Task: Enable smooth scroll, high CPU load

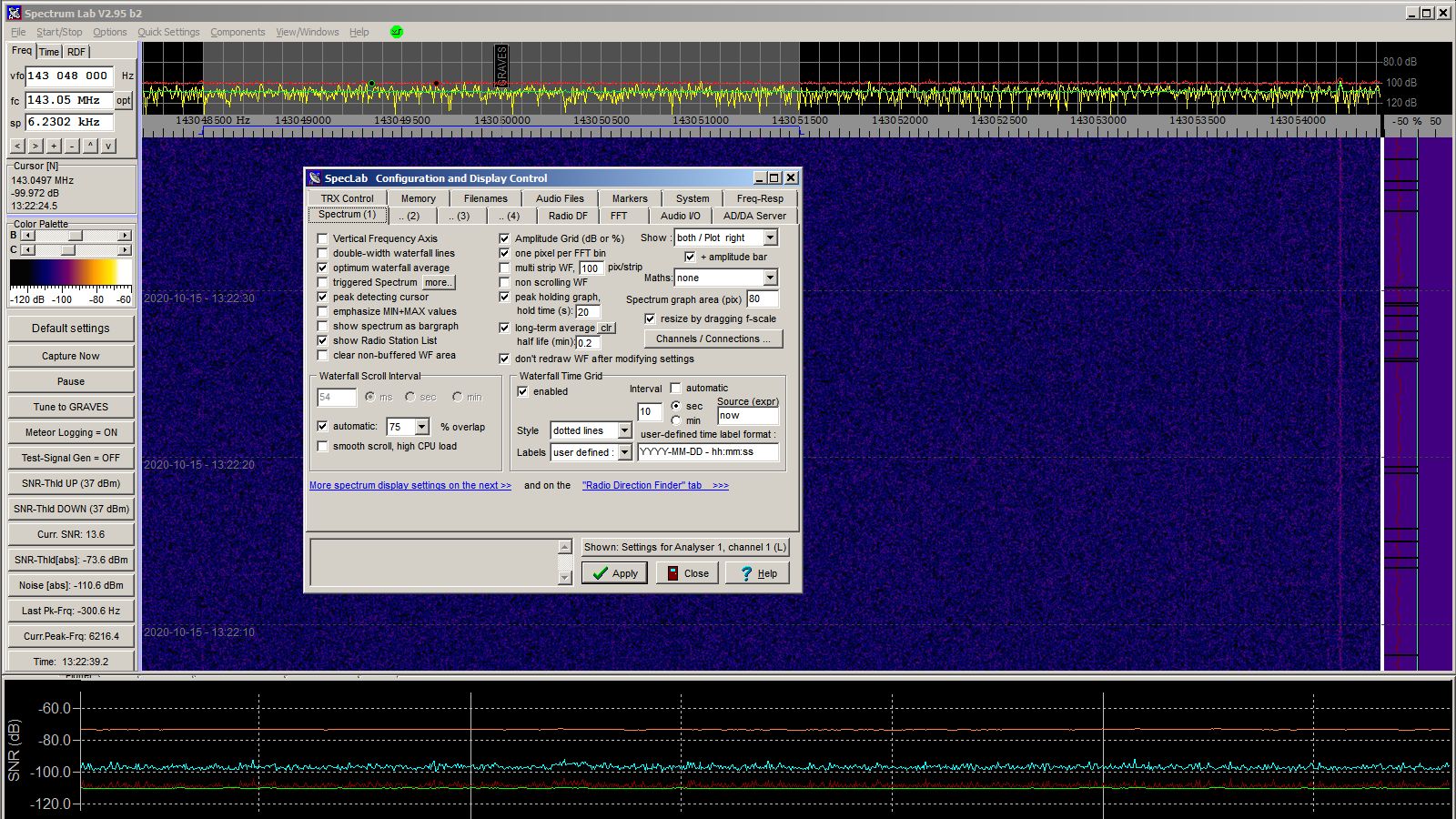Action: (x=322, y=446)
